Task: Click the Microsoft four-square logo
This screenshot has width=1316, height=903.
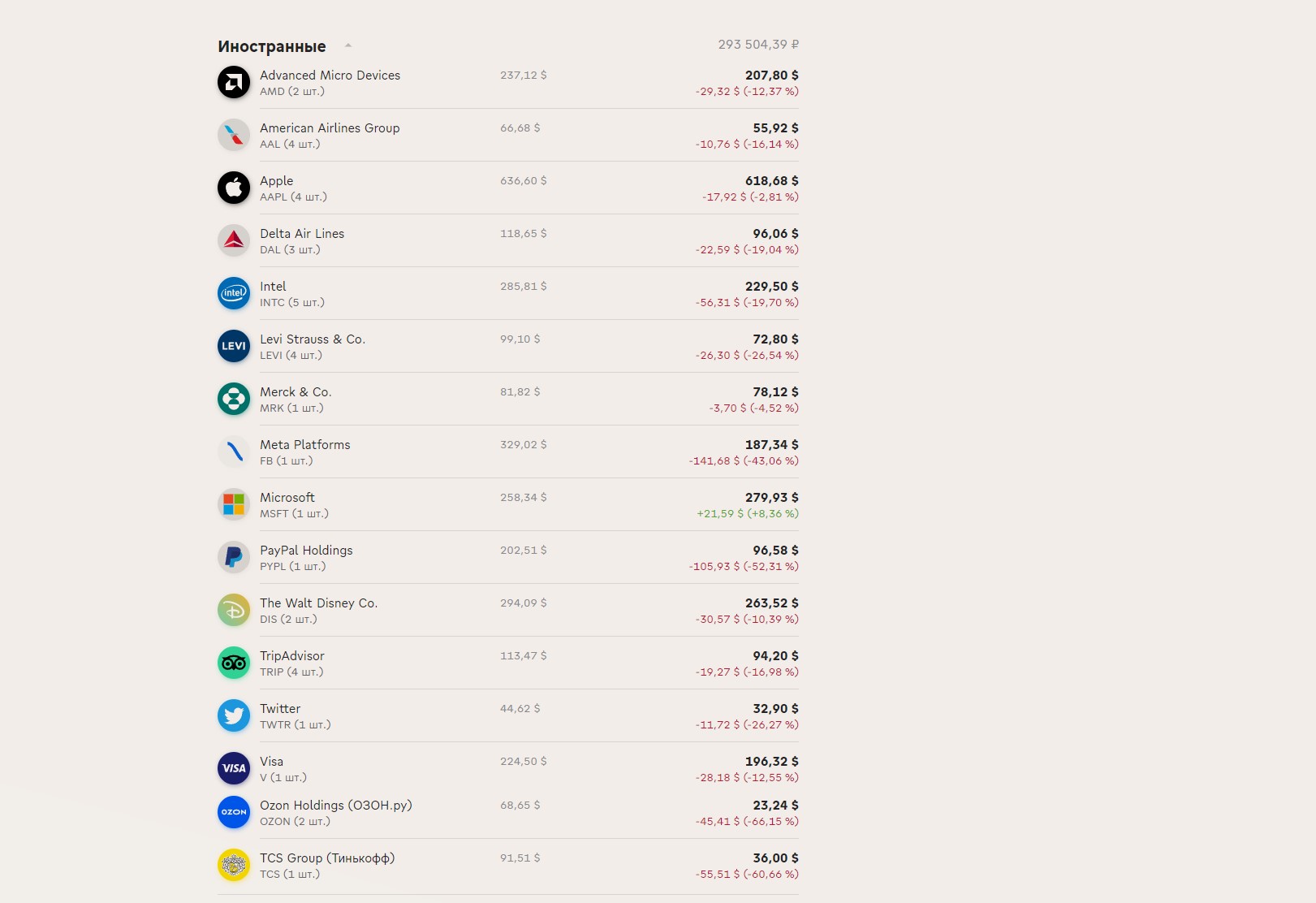Action: pos(234,504)
